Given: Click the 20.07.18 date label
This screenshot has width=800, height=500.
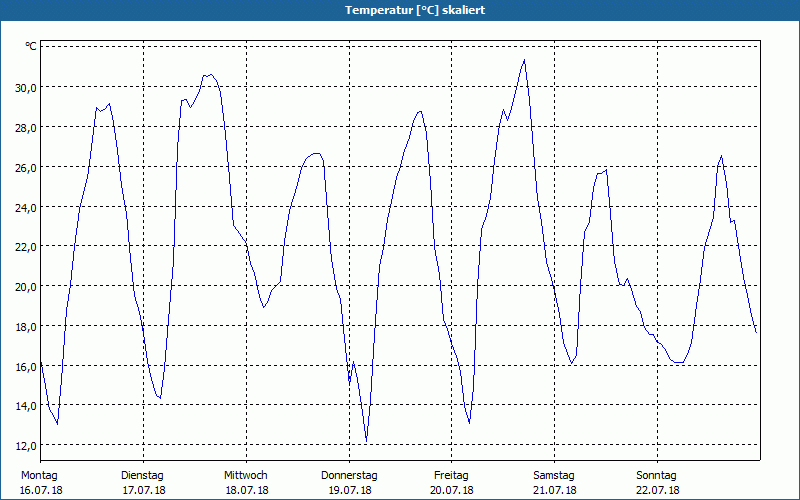Looking at the screenshot, I should pos(452,490).
